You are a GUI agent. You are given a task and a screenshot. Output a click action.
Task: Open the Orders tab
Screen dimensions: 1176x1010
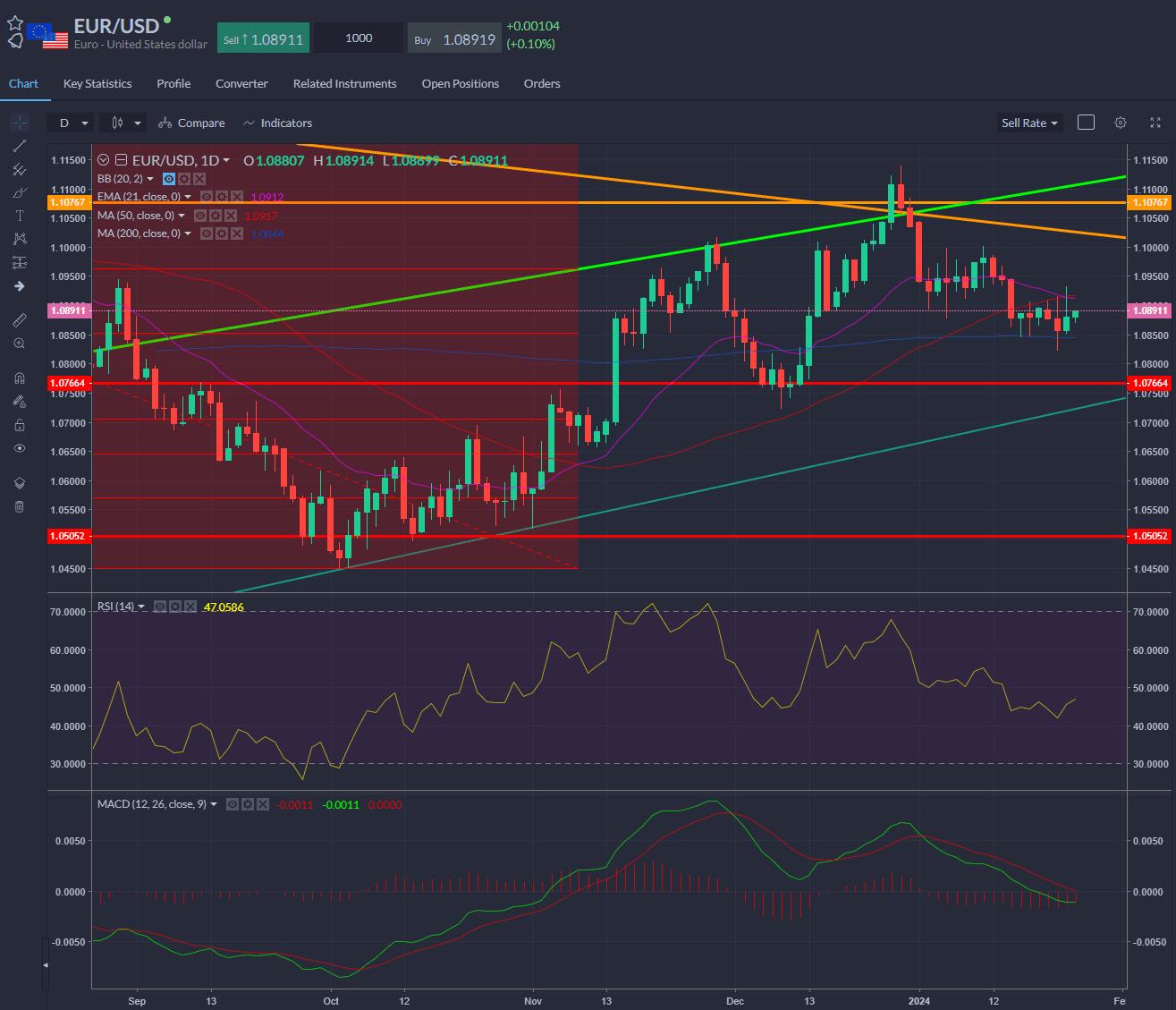(x=542, y=83)
